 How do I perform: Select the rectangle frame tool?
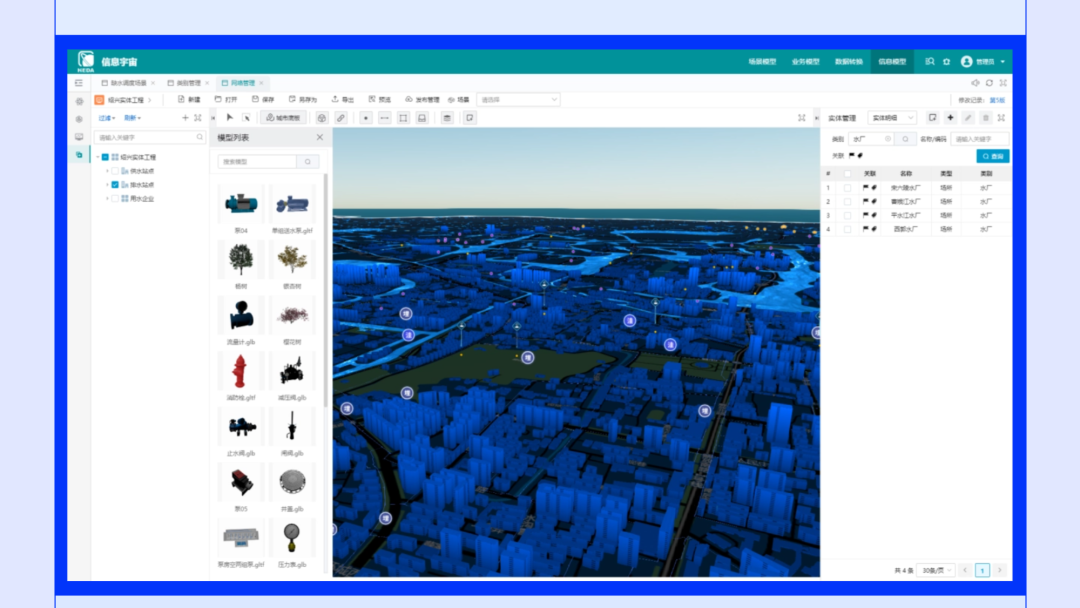click(x=403, y=118)
